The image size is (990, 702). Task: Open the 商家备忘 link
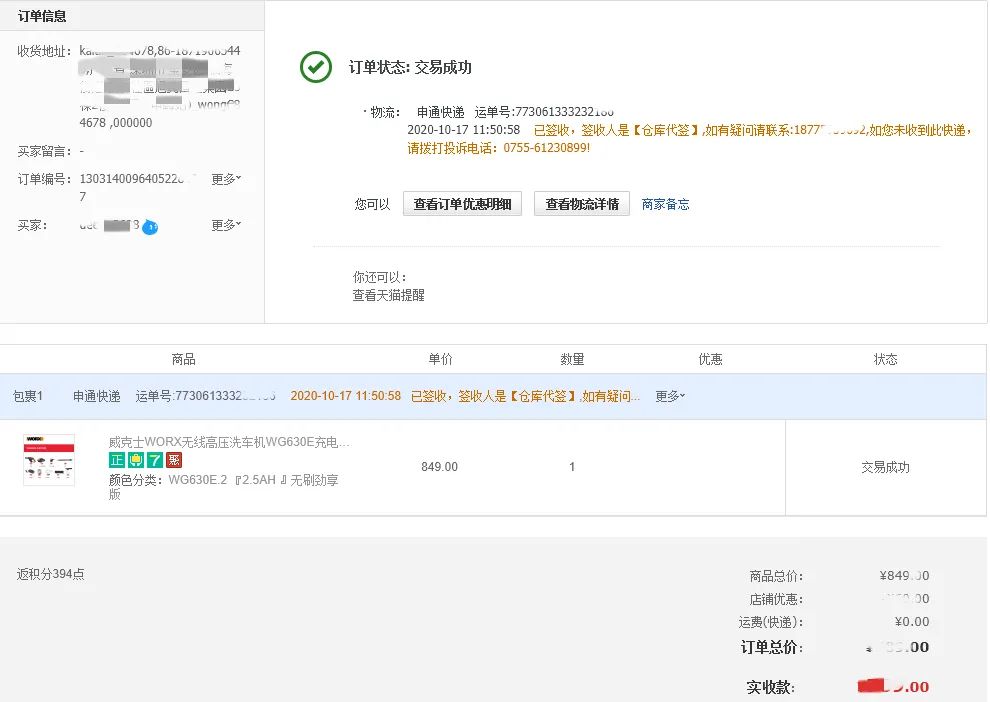coord(665,203)
